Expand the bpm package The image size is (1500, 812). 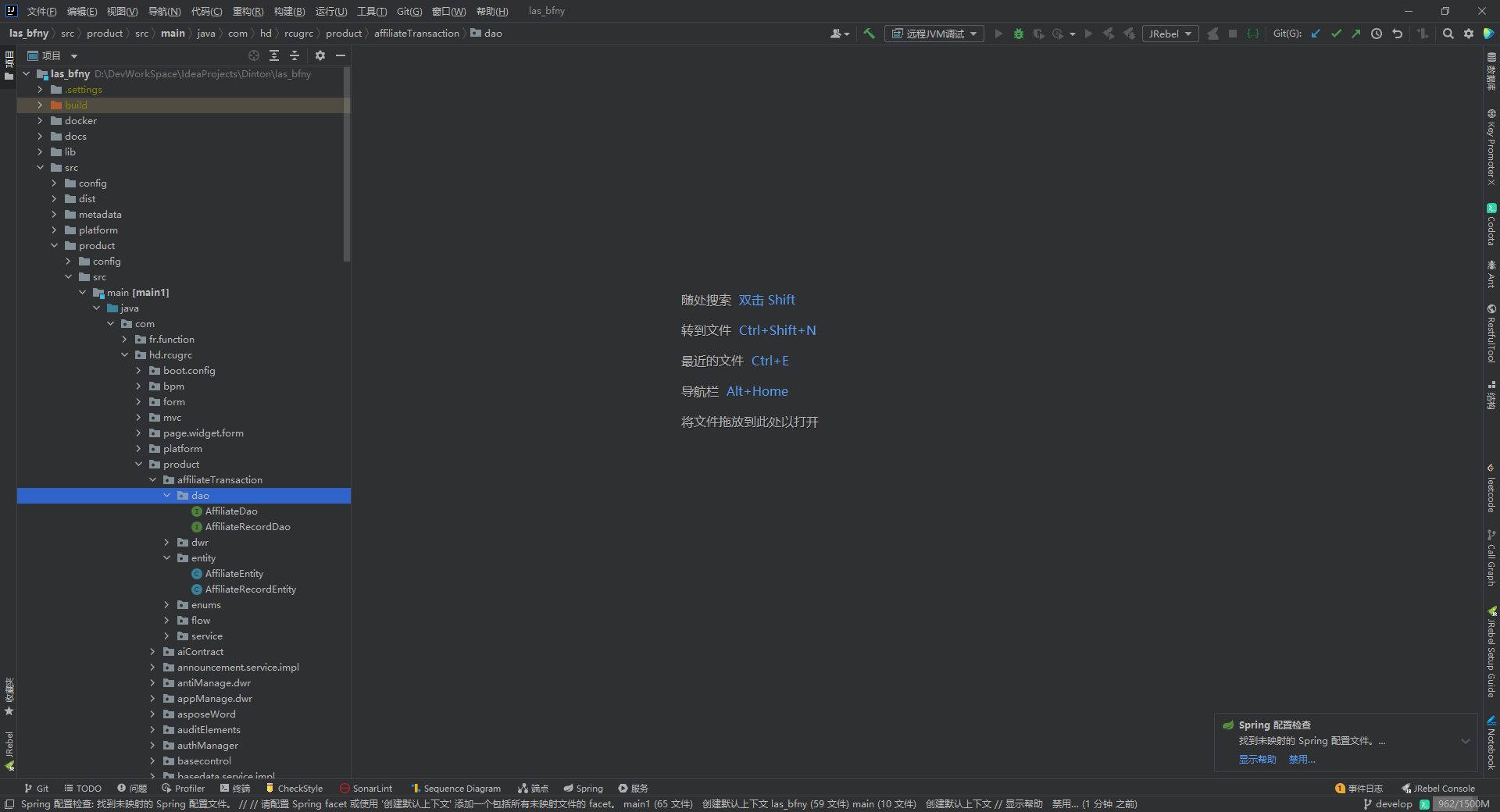point(138,386)
